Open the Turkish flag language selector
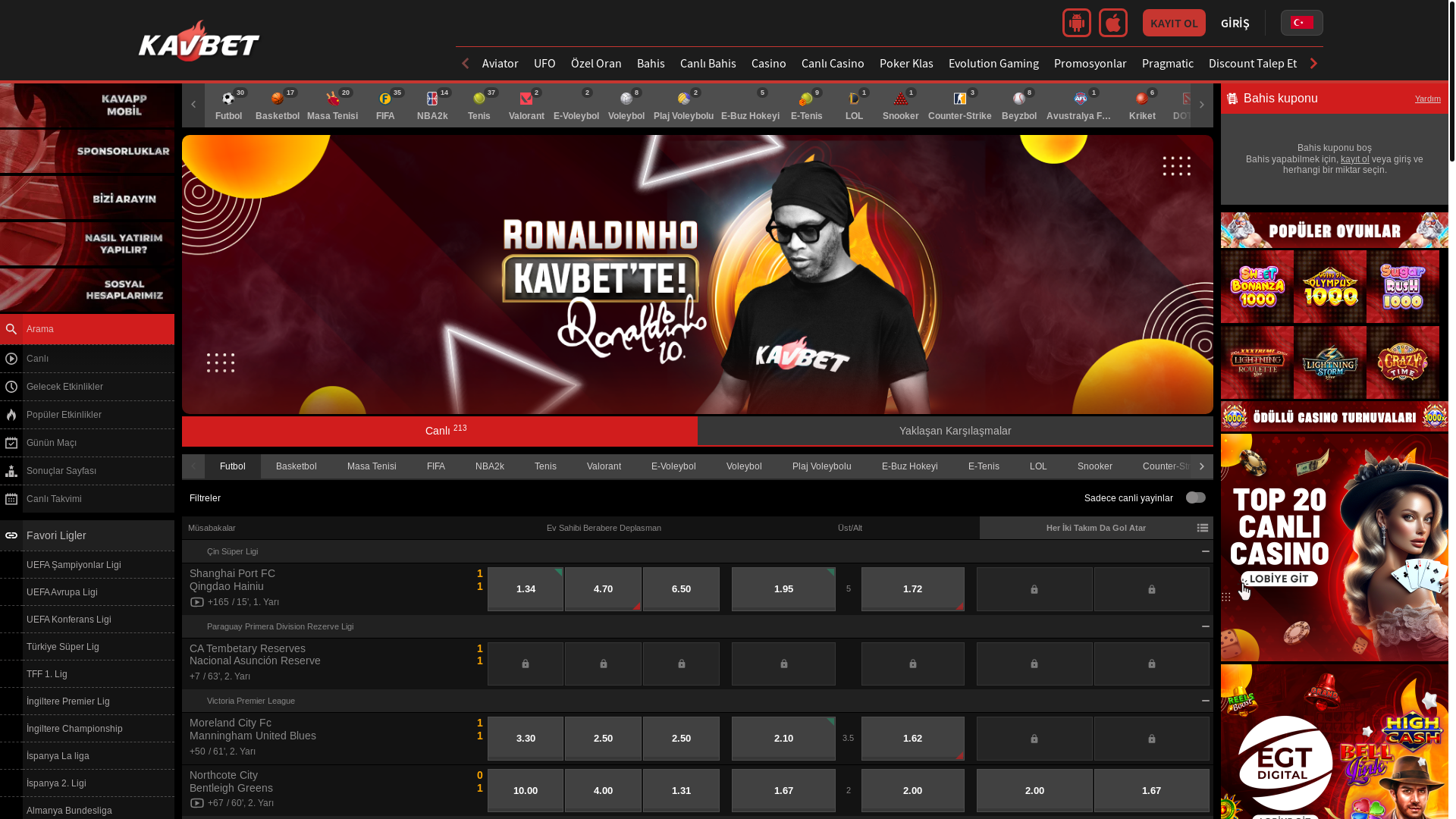 pyautogui.click(x=1301, y=23)
